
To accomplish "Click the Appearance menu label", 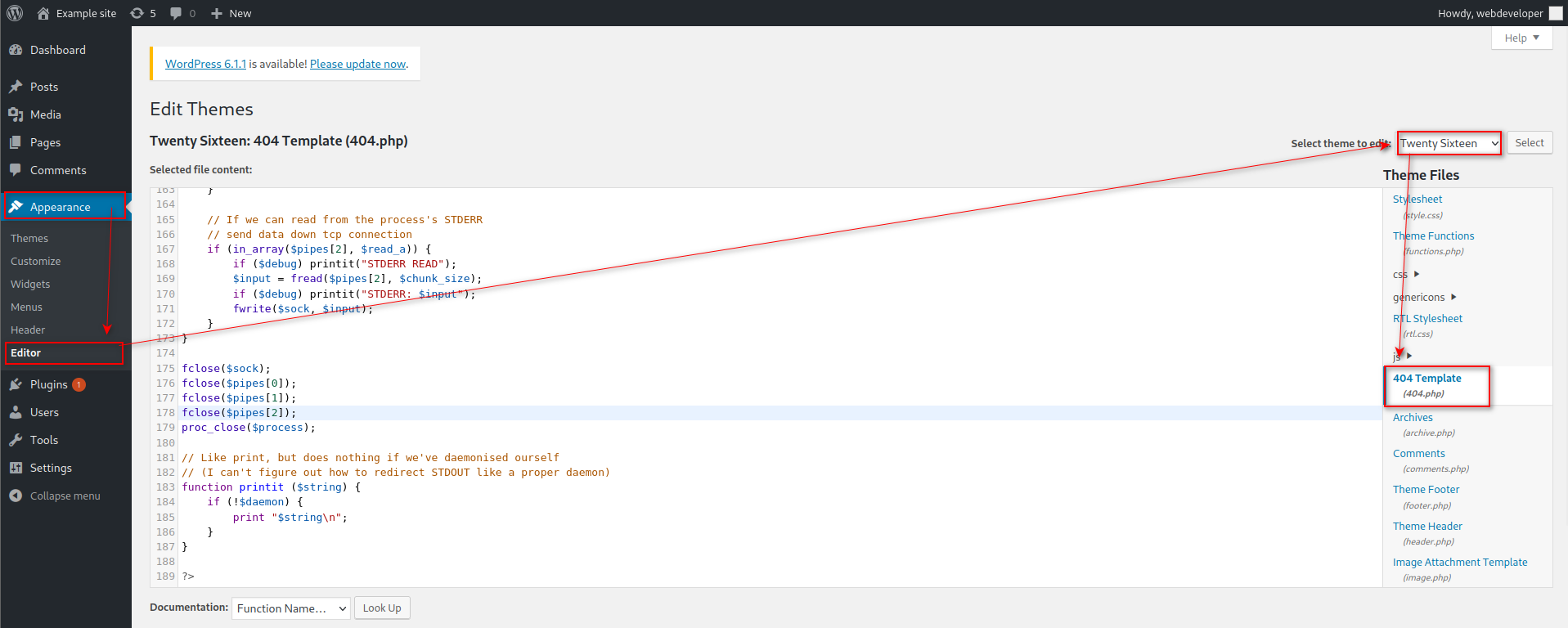I will (x=61, y=207).
